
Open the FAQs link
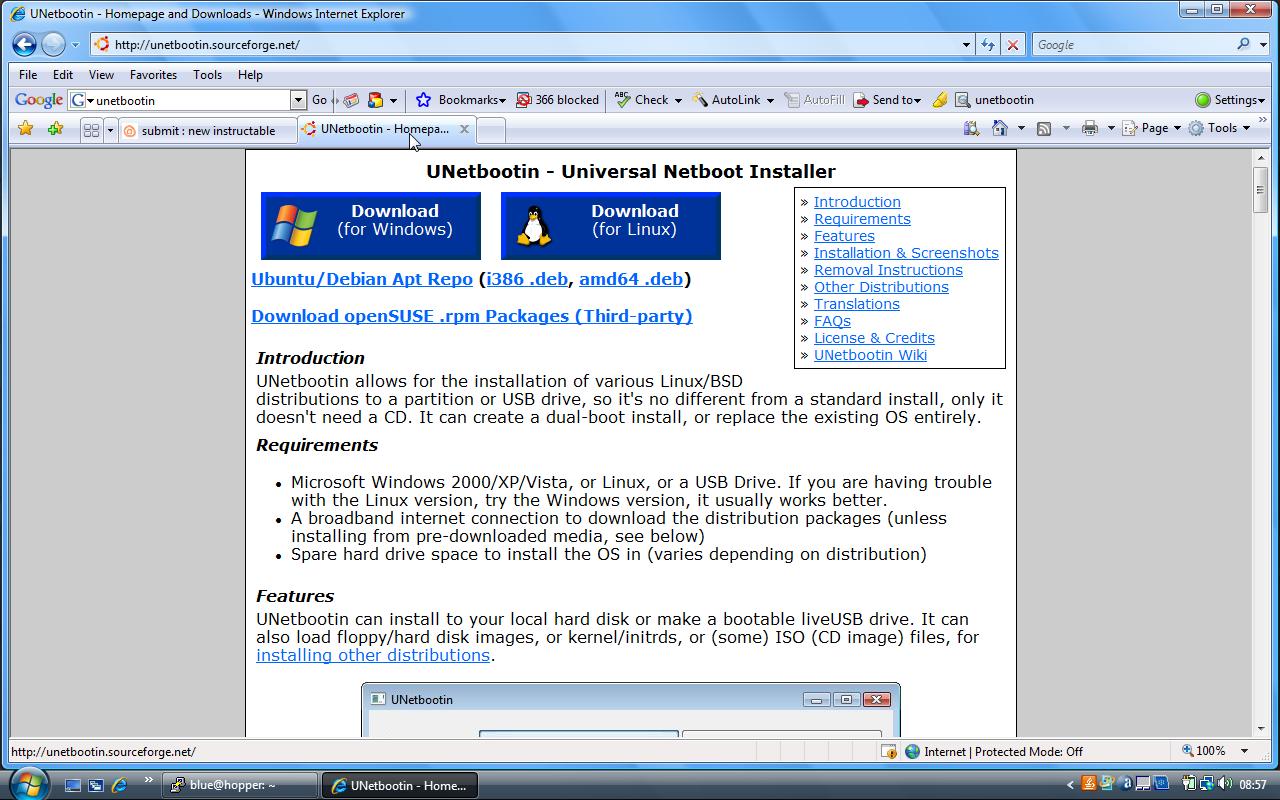[x=832, y=321]
